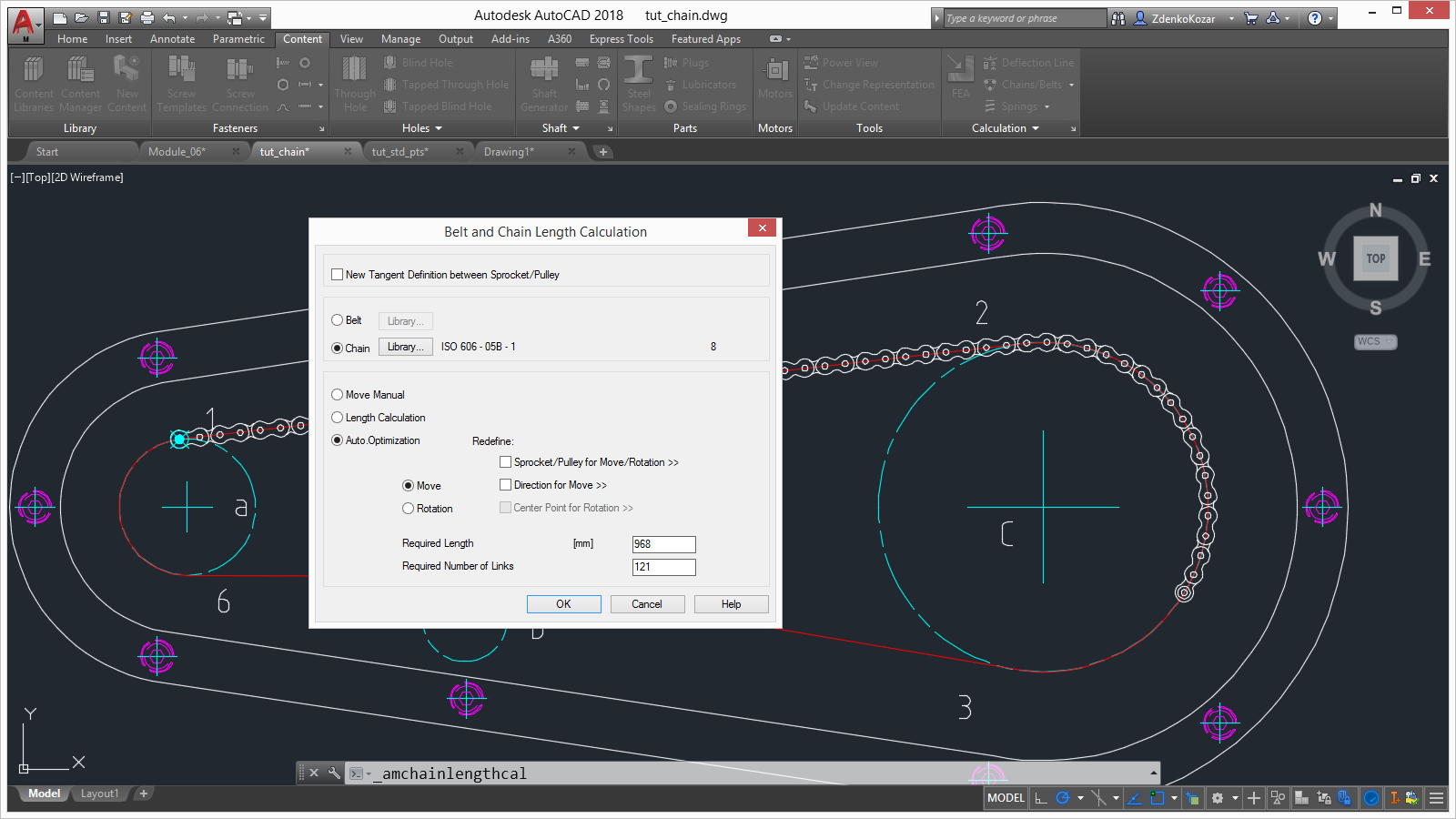Switch to the Module_06 drawing tab
This screenshot has height=819, width=1456.
click(x=177, y=152)
